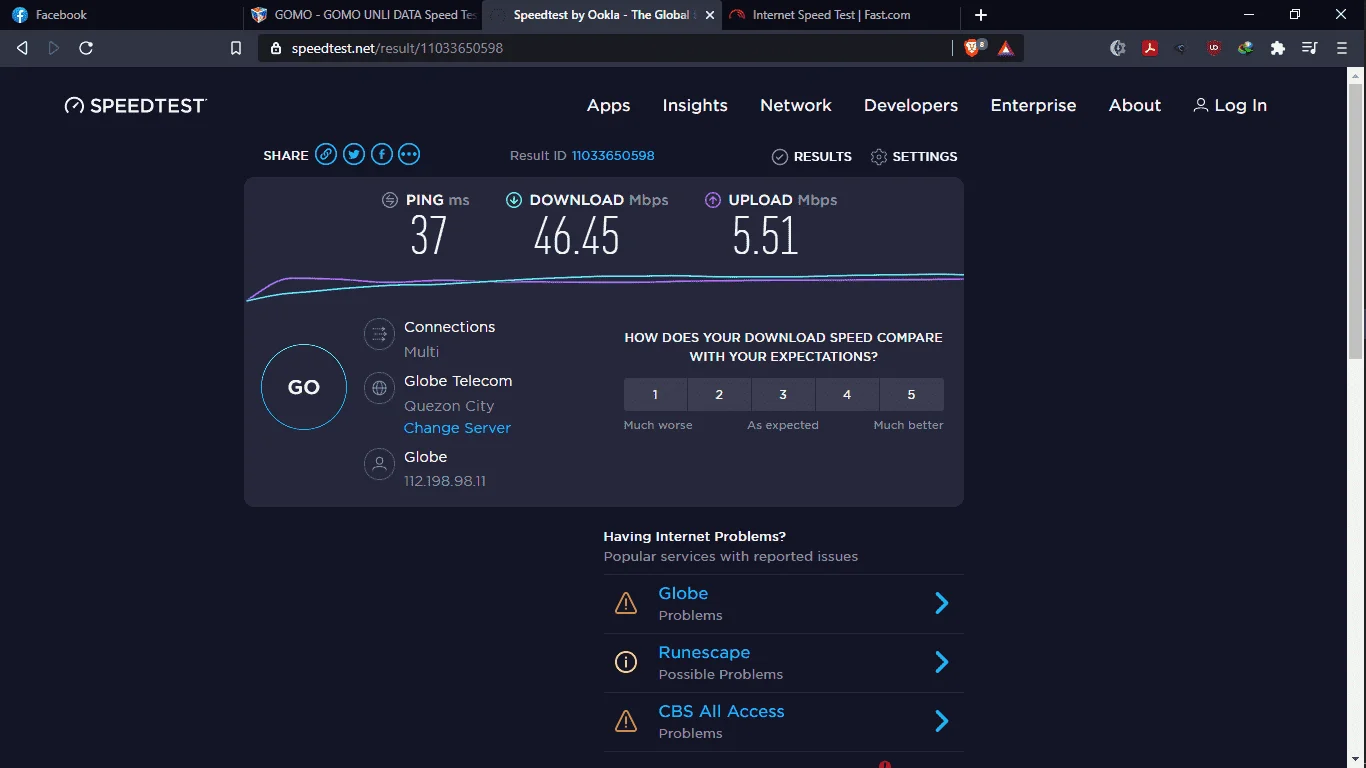Open the media playlist control icon
This screenshot has width=1366, height=768.
pos(1310,48)
